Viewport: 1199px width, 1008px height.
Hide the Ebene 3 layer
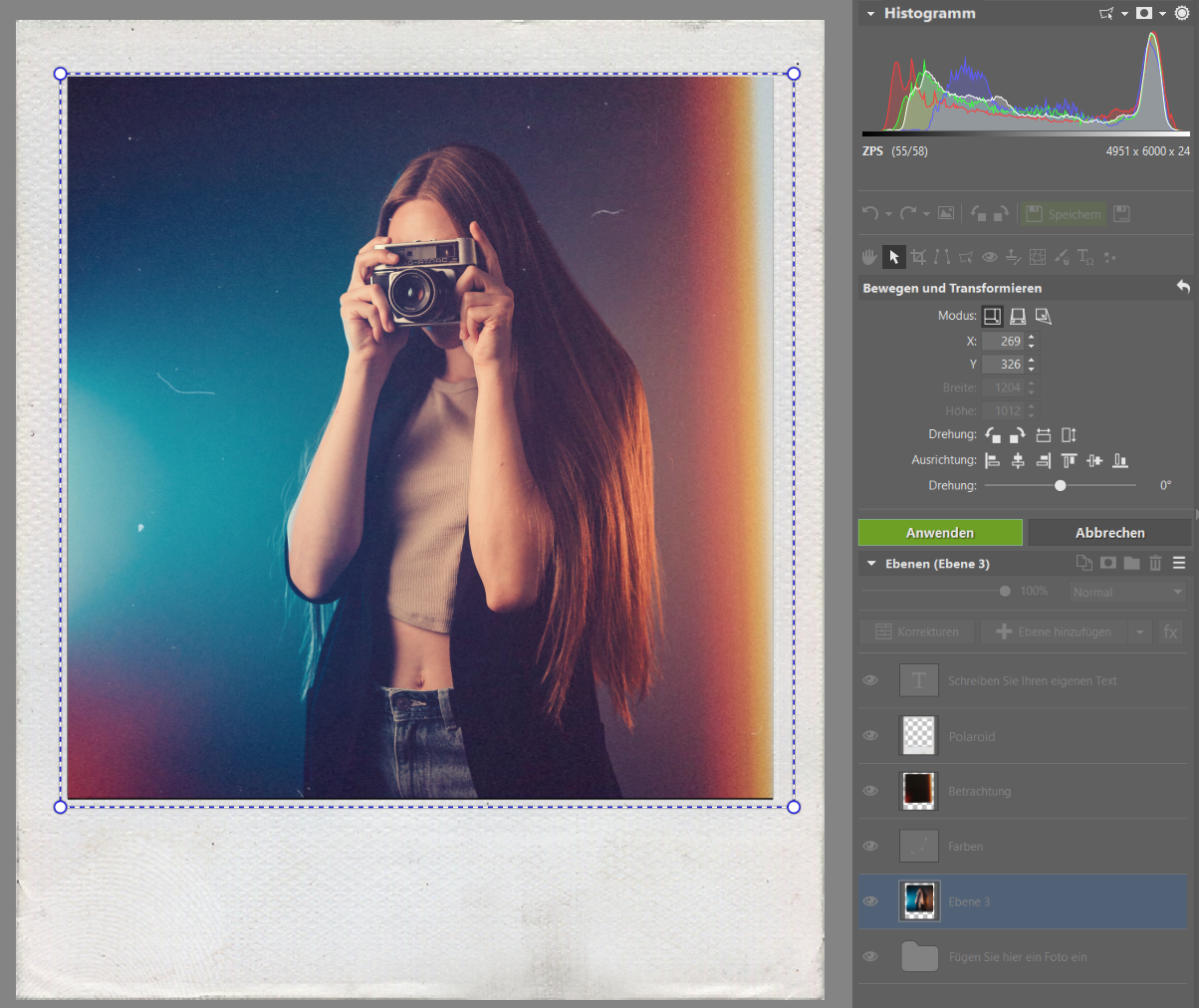point(870,900)
